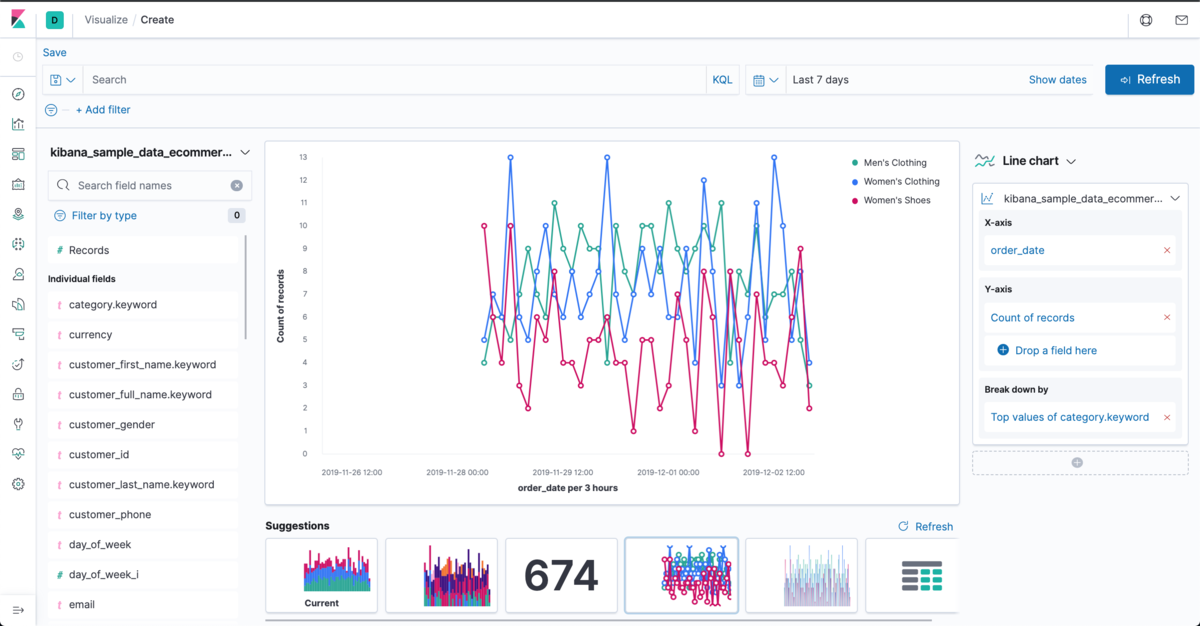Choose the selected line chart suggestion thumbnail
Viewport: 1200px width, 626px height.
(x=681, y=575)
